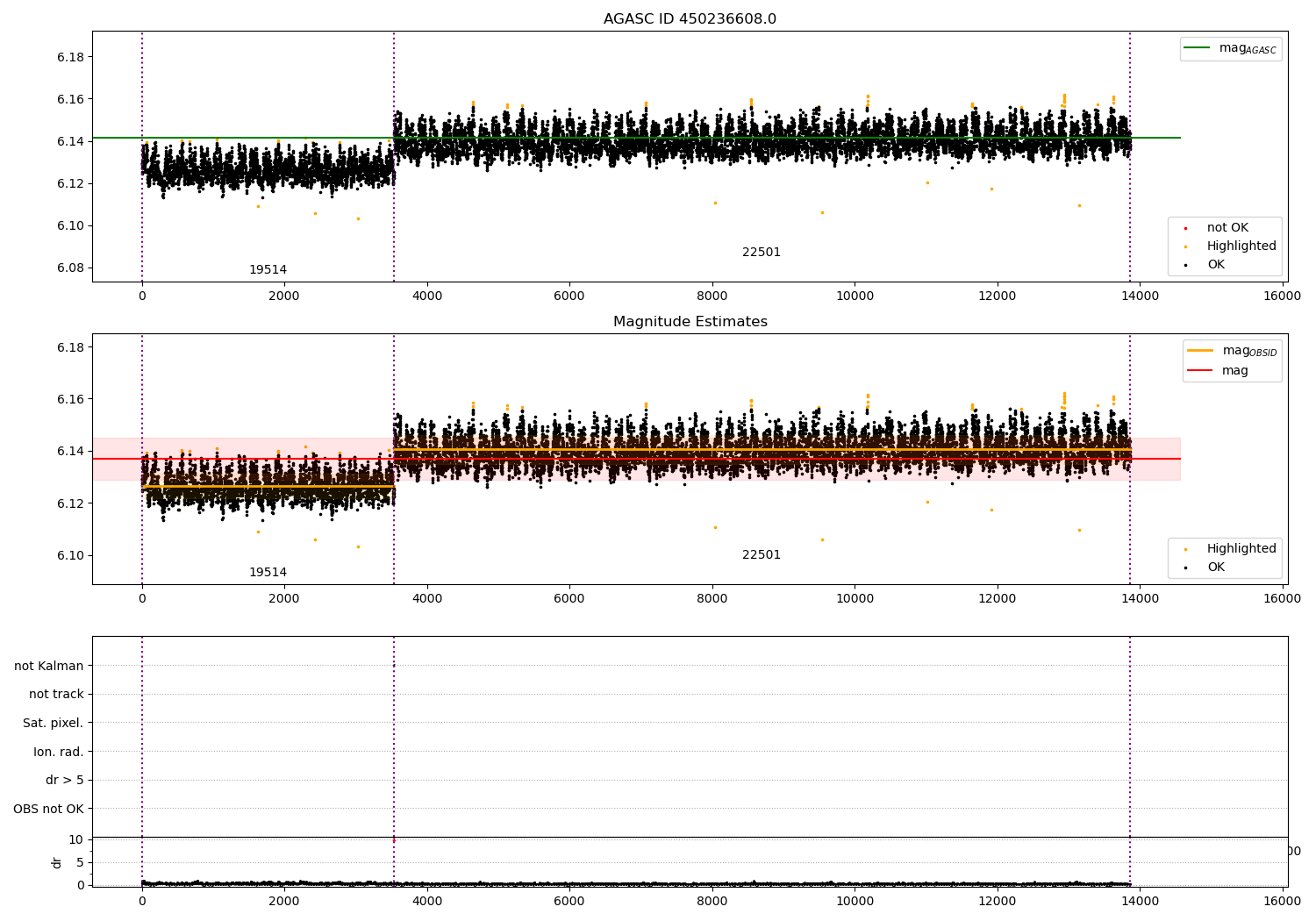
Task: Click obsid label 19514 in Magnitude Estimates plot
Action: (x=268, y=573)
